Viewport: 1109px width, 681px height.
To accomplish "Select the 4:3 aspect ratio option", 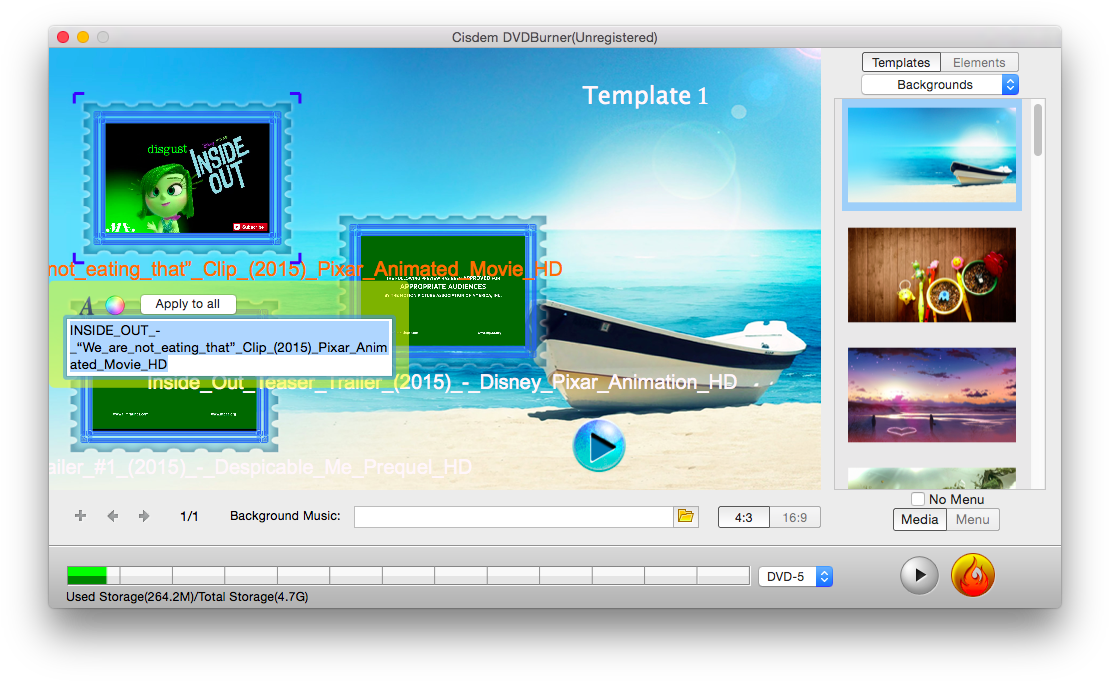I will click(743, 516).
